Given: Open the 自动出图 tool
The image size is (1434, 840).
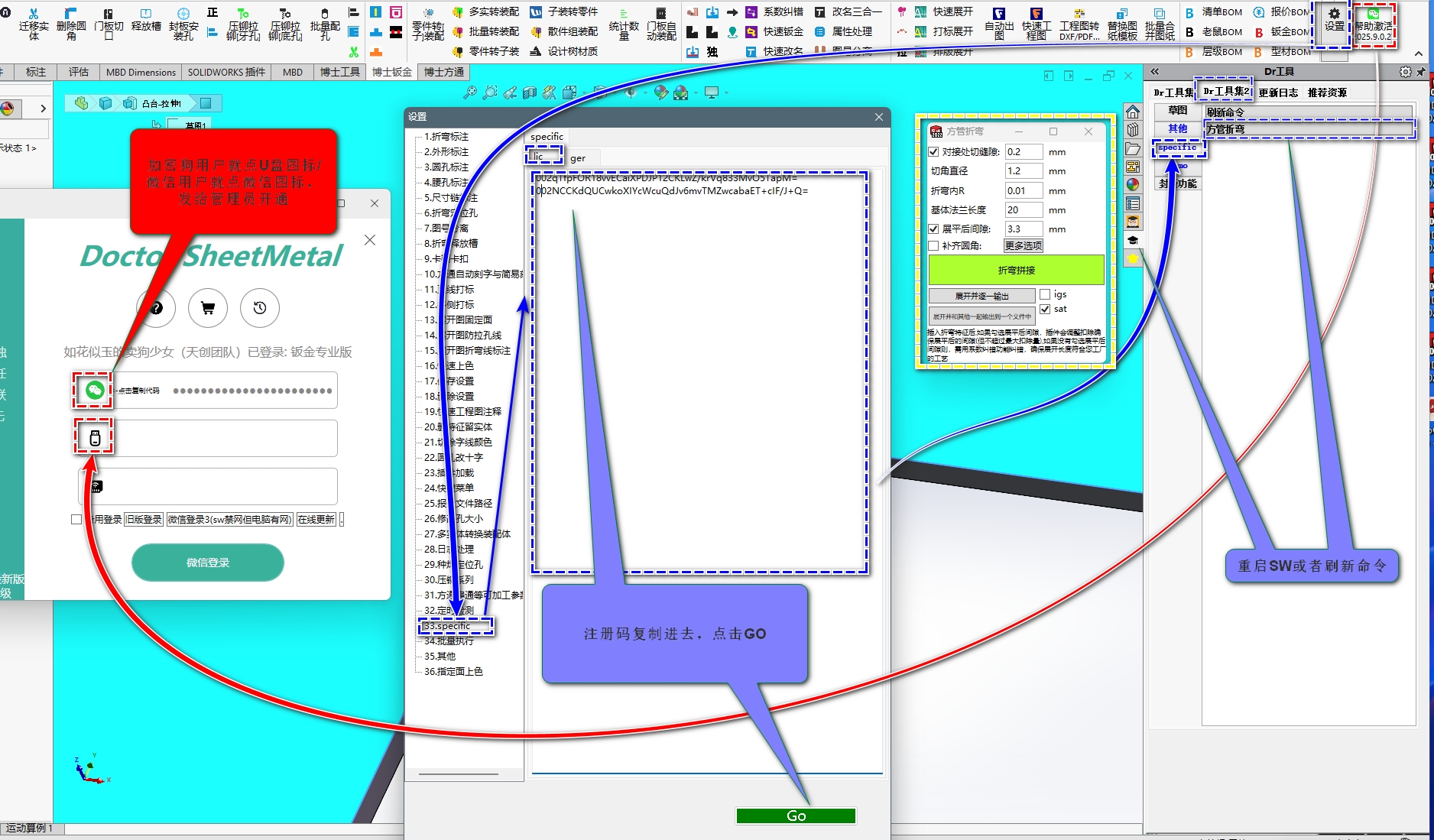Looking at the screenshot, I should [999, 24].
